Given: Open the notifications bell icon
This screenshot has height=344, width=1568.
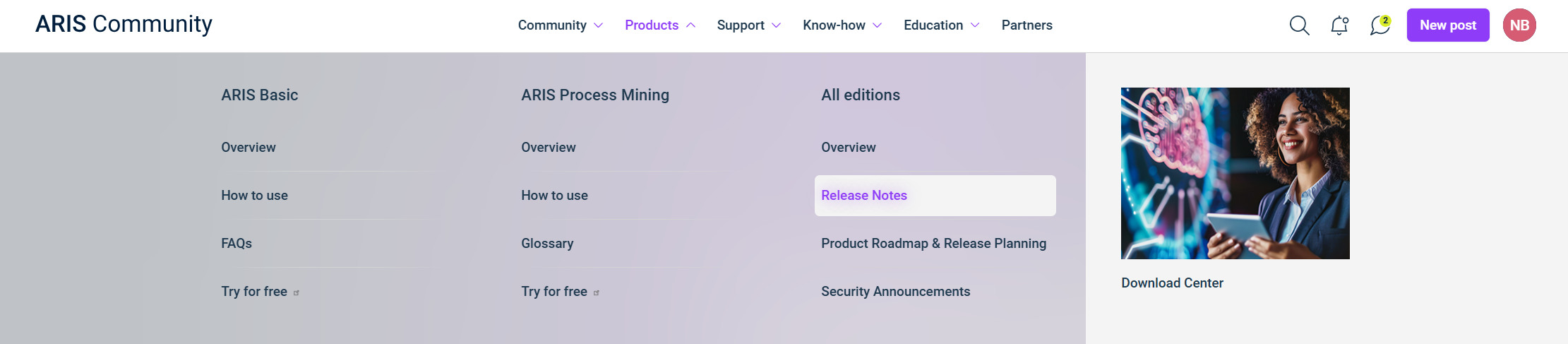Looking at the screenshot, I should click(1339, 25).
